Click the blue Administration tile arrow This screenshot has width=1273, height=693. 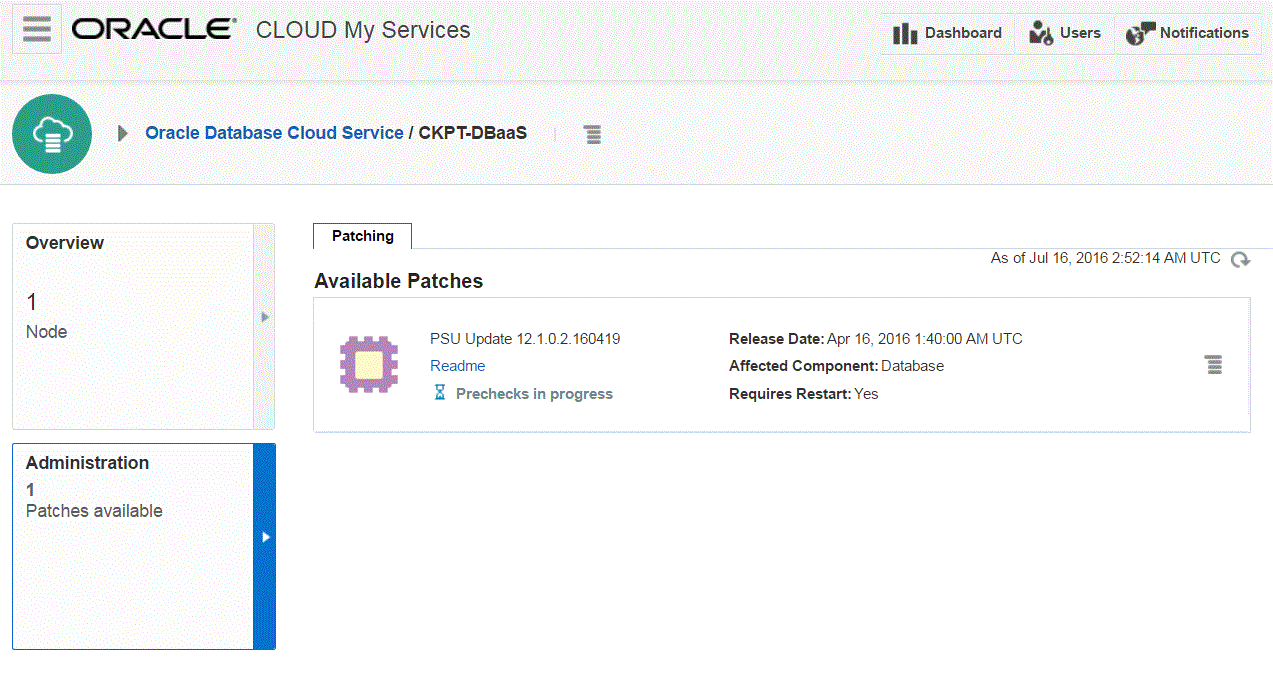tap(265, 537)
